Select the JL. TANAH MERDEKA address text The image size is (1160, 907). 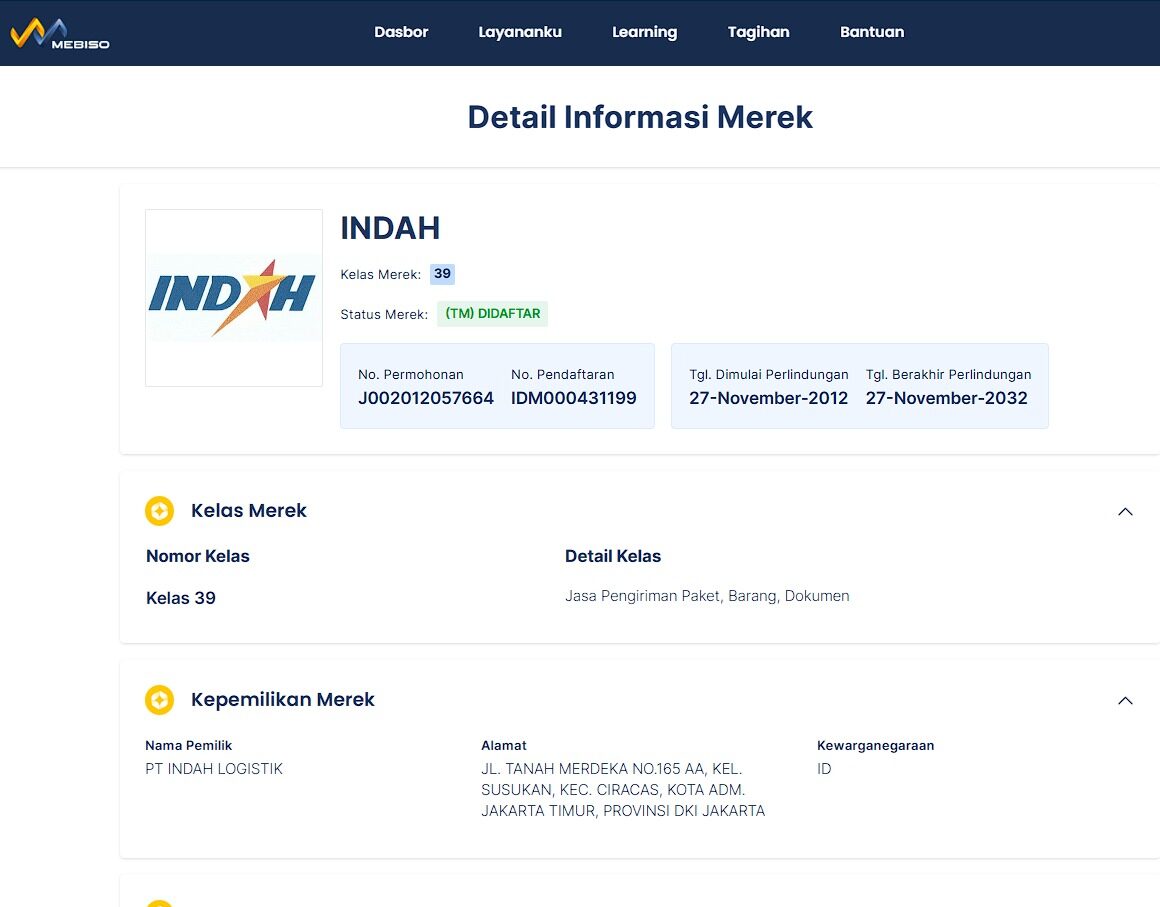(x=623, y=790)
